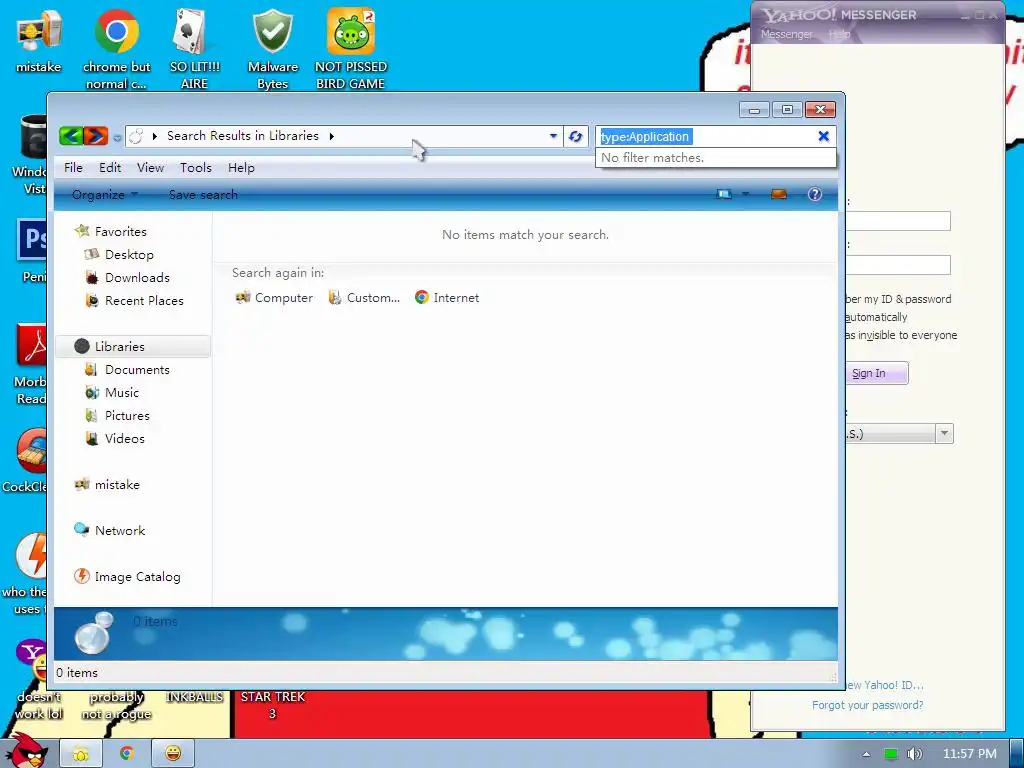
Task: Select Image Catalog in navigation pane
Action: pos(137,577)
